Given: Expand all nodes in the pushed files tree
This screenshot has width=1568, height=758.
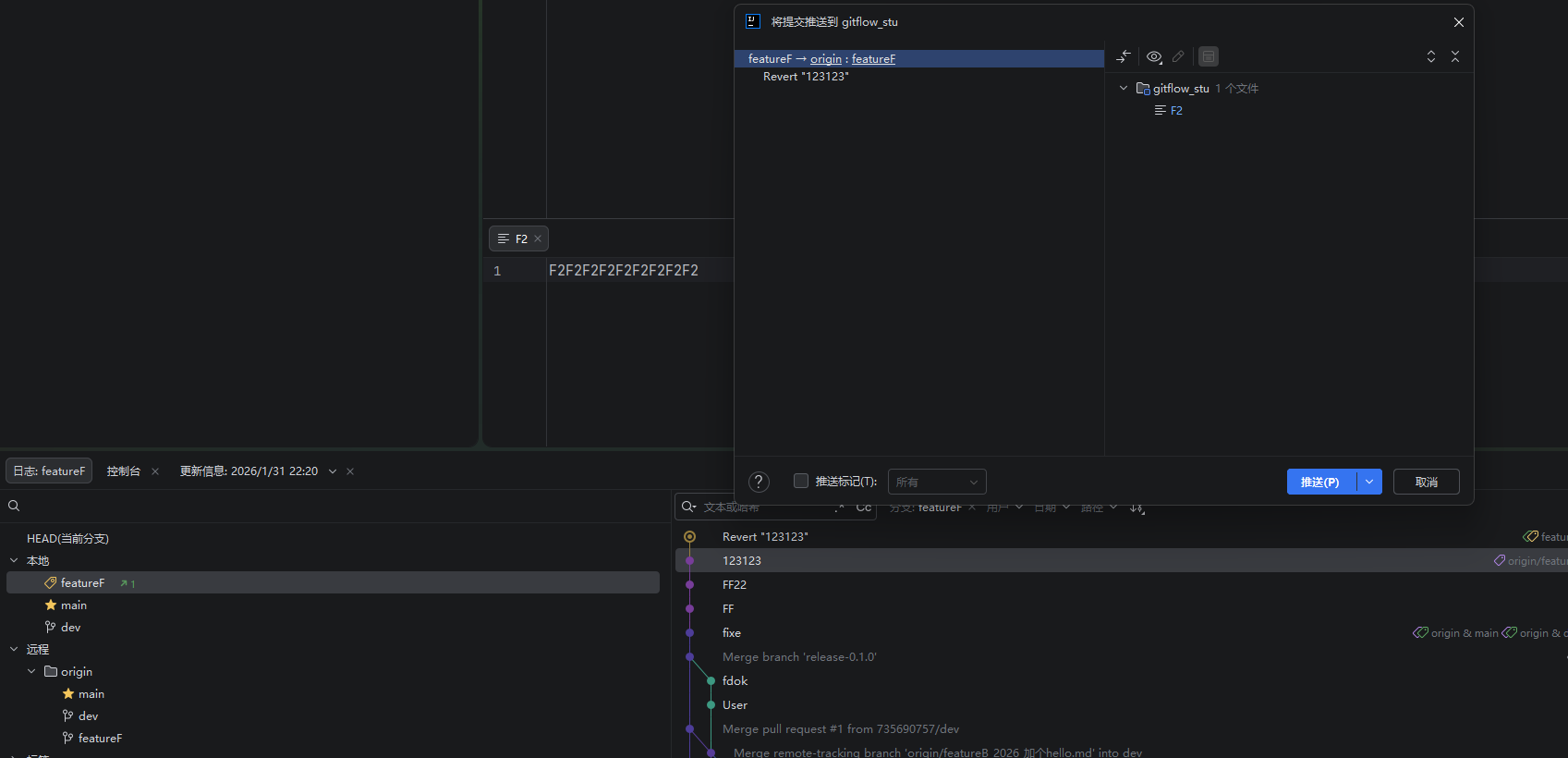Looking at the screenshot, I should pyautogui.click(x=1431, y=56).
